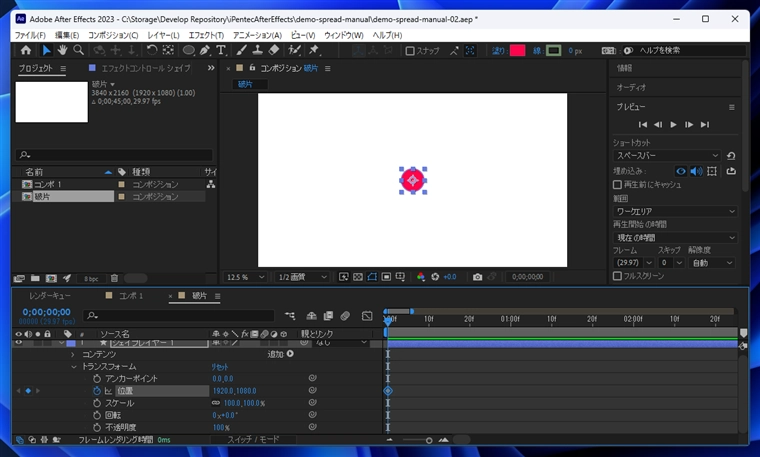760x457 pixels.
Task: Switch to レンダーキュー tab
Action: [x=49, y=296]
